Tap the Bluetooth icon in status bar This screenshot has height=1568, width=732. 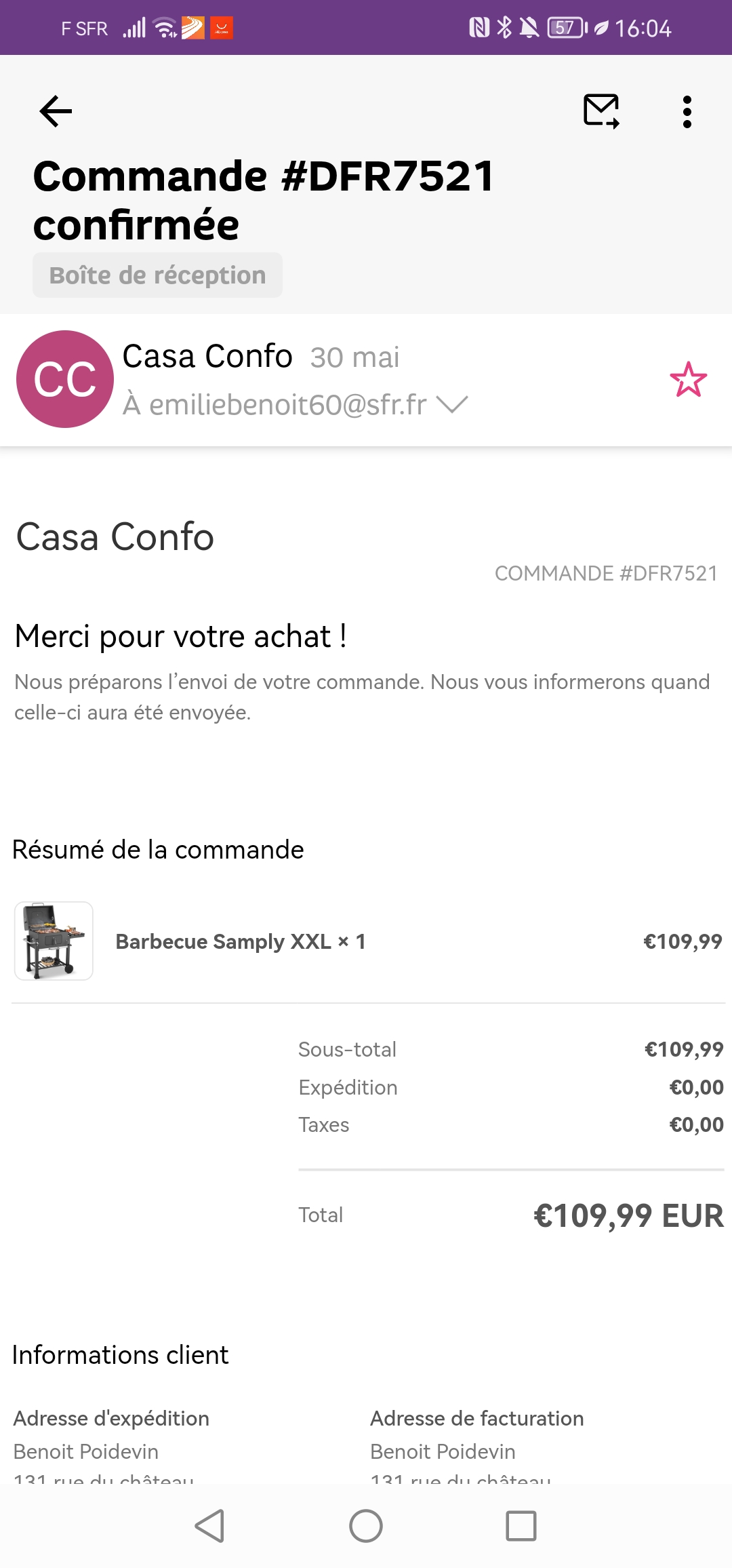504,28
